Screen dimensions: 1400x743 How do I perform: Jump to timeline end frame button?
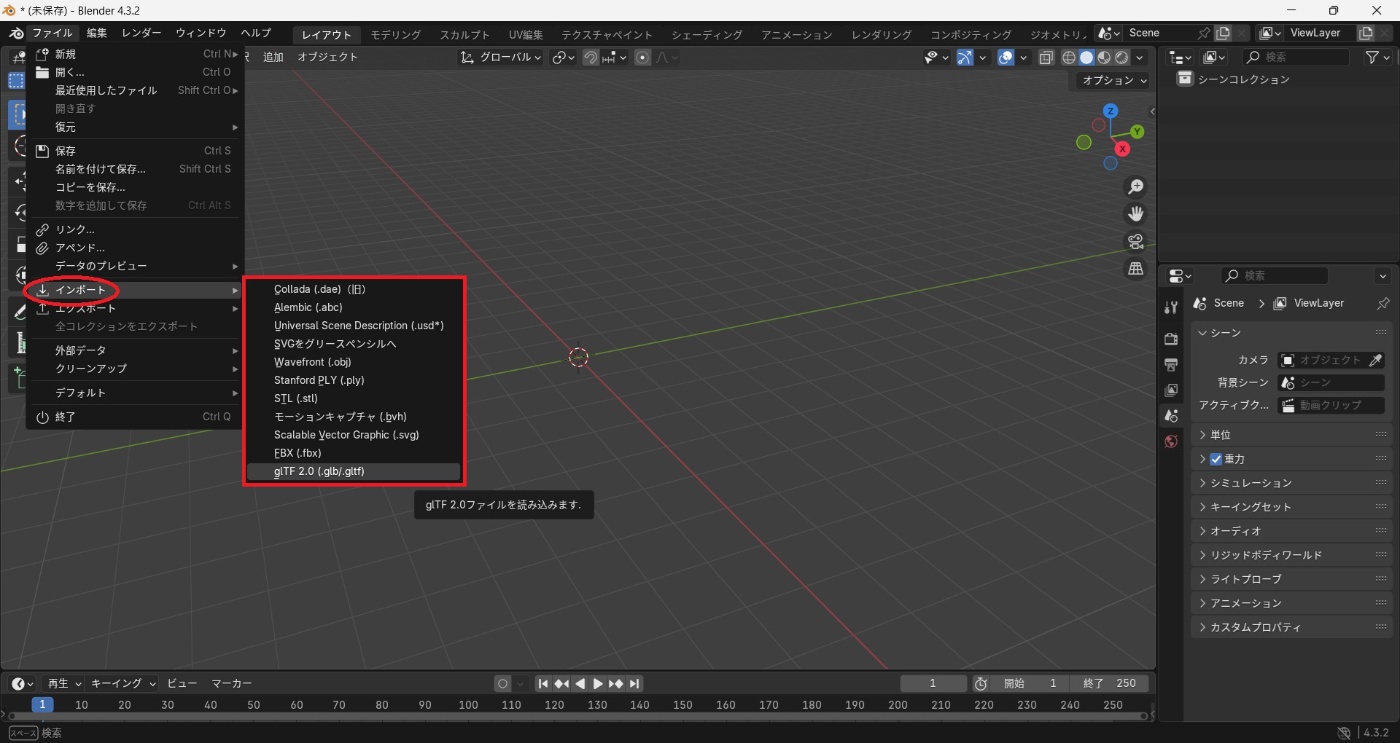tap(635, 683)
